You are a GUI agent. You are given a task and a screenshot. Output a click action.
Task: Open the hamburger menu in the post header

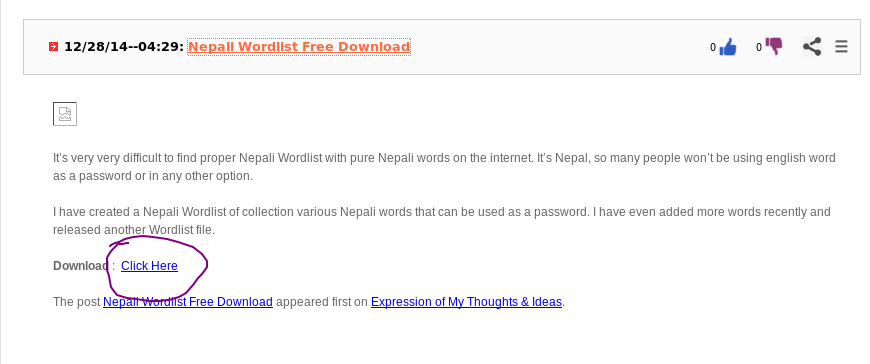(x=841, y=47)
